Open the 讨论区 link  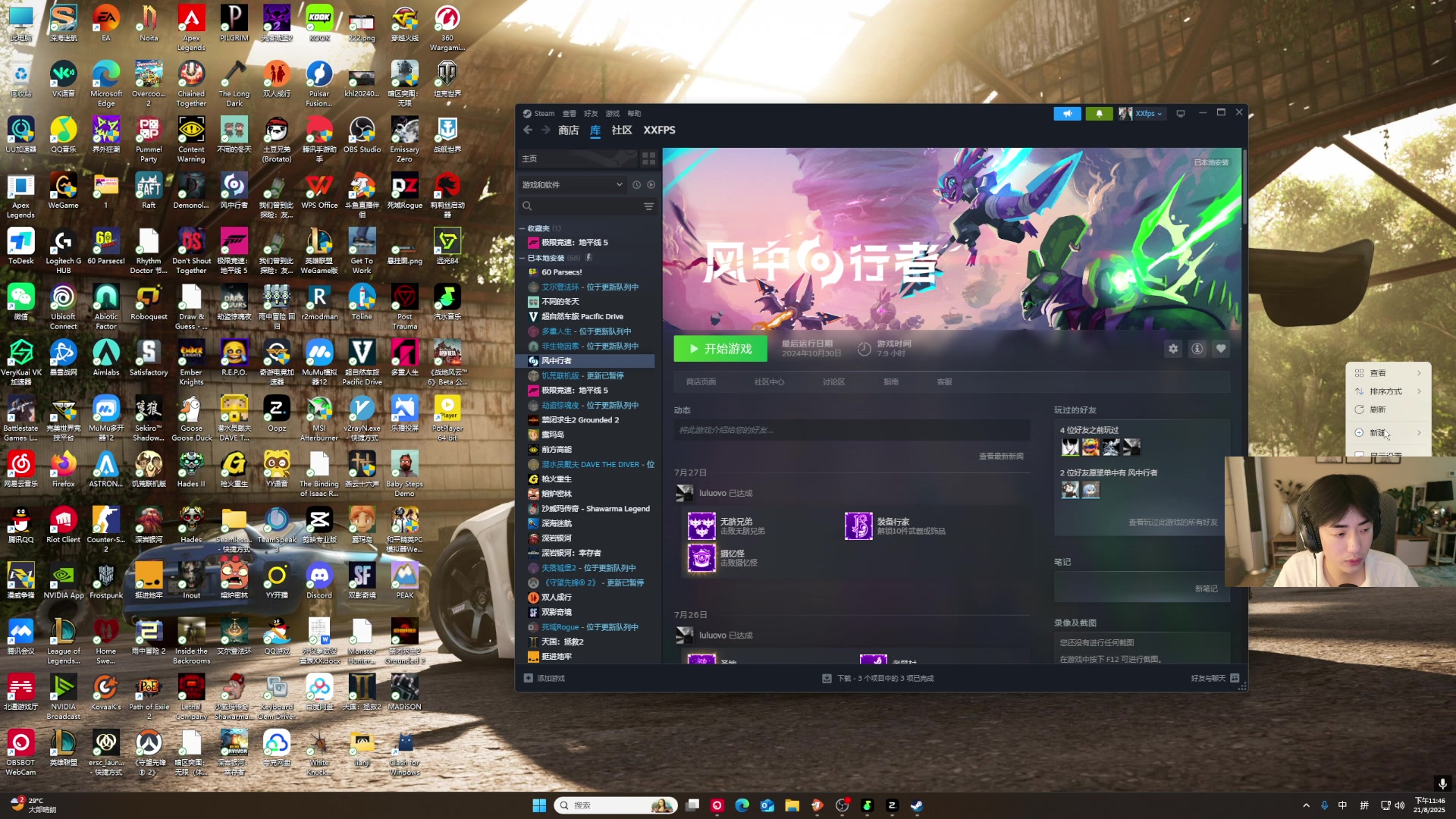click(x=833, y=382)
